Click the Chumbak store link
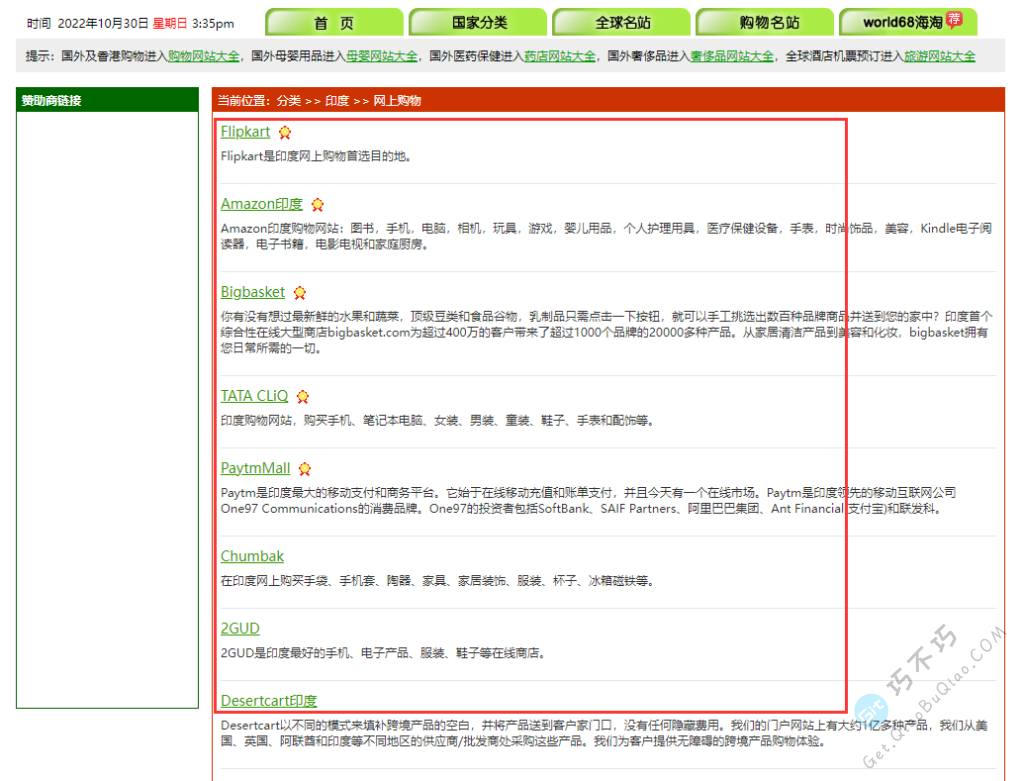Image resolution: width=1024 pixels, height=781 pixels. [252, 556]
